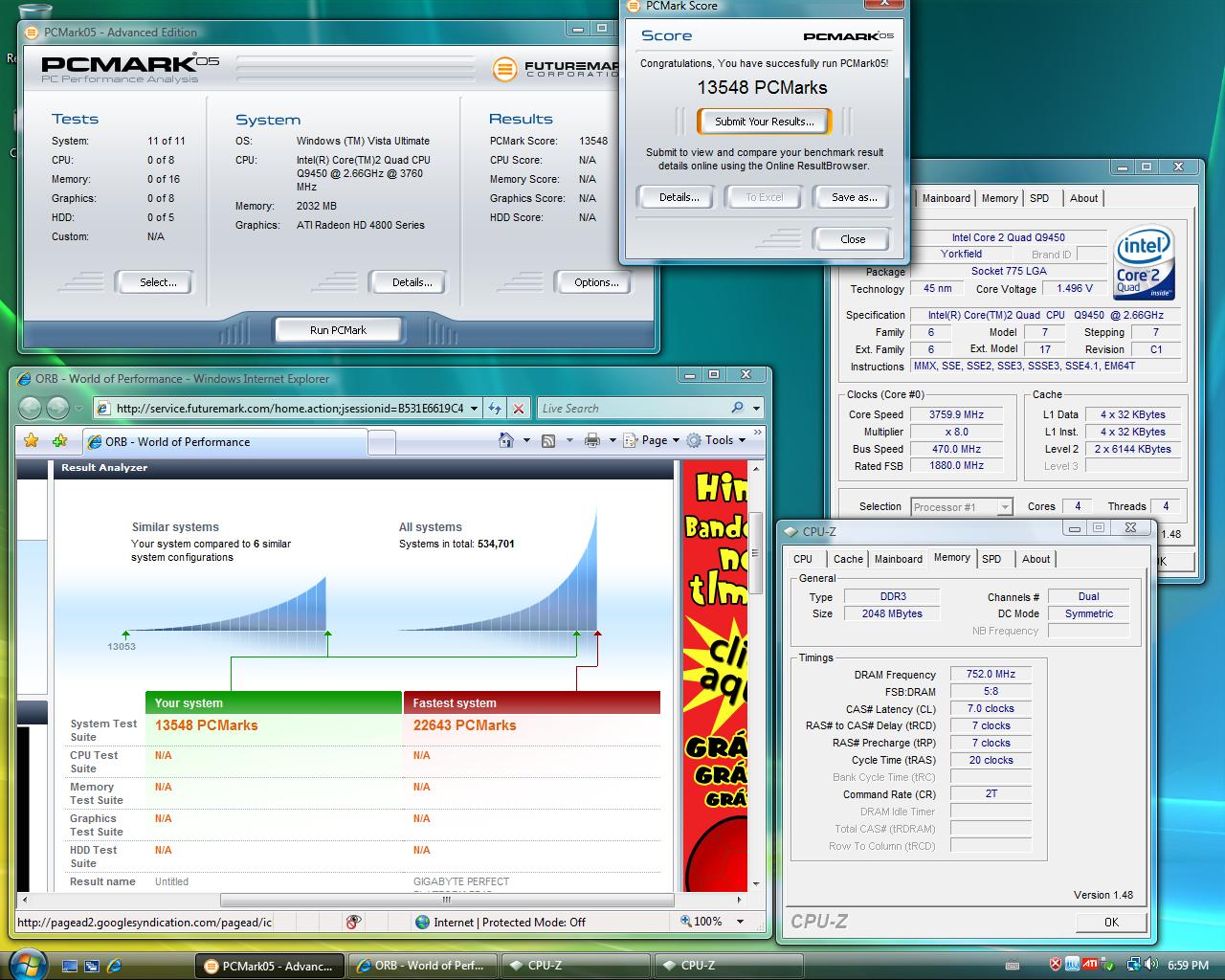Click OK in CPU-Z Memory window
Screen dimensions: 1225x980
pyautogui.click(x=1110, y=922)
